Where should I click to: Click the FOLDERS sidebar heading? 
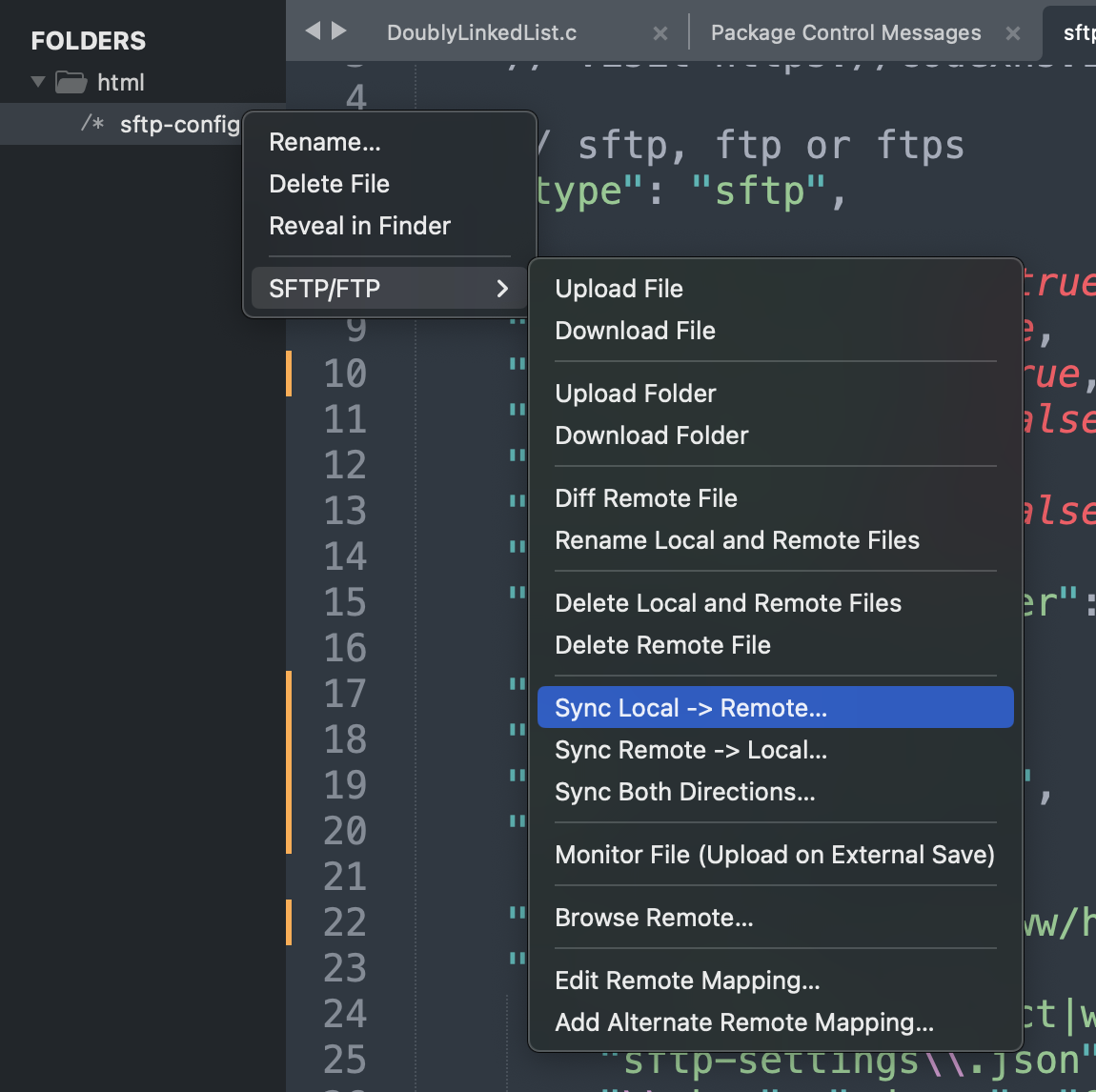pyautogui.click(x=88, y=41)
